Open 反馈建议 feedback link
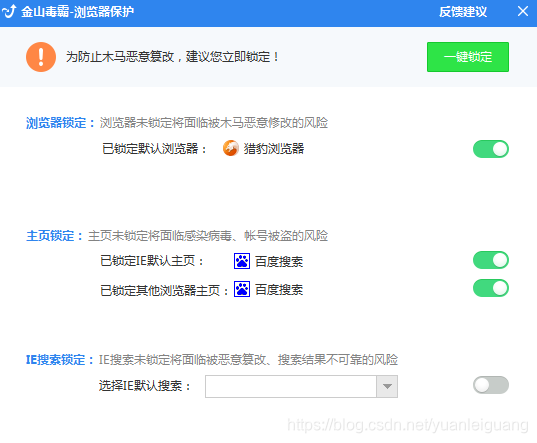 point(463,12)
